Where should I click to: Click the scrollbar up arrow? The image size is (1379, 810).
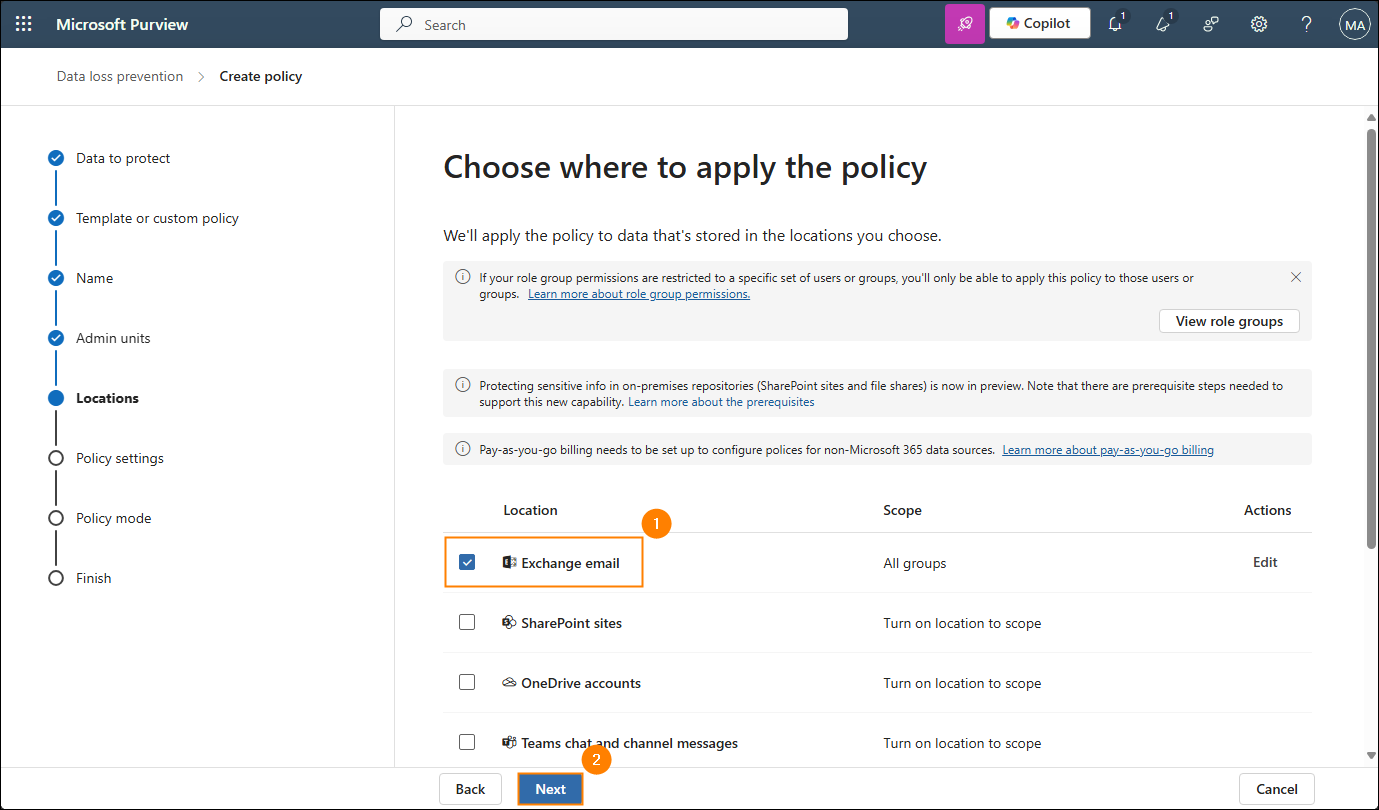pyautogui.click(x=1371, y=118)
